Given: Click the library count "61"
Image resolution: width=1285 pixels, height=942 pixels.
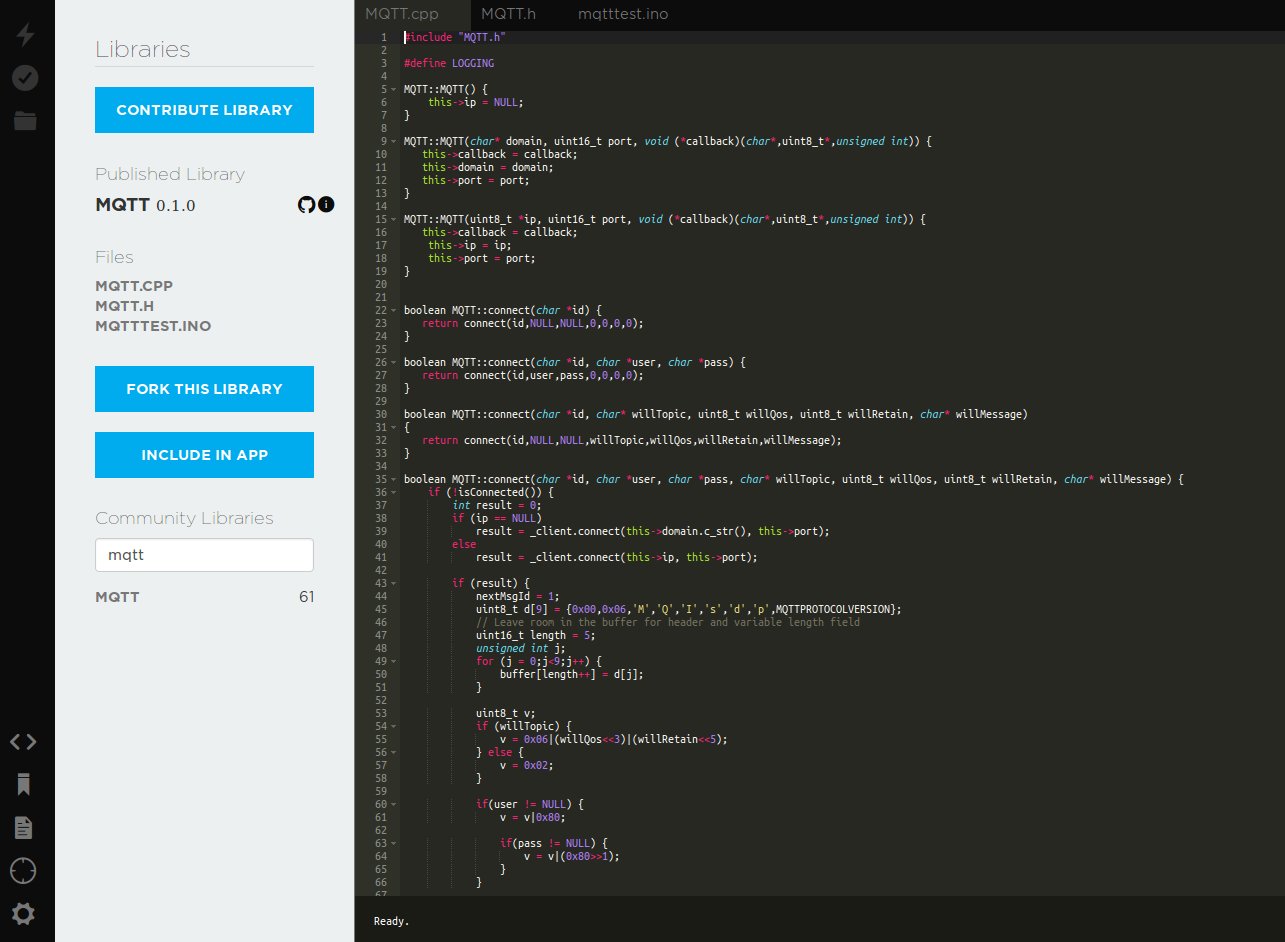Looking at the screenshot, I should tap(306, 597).
